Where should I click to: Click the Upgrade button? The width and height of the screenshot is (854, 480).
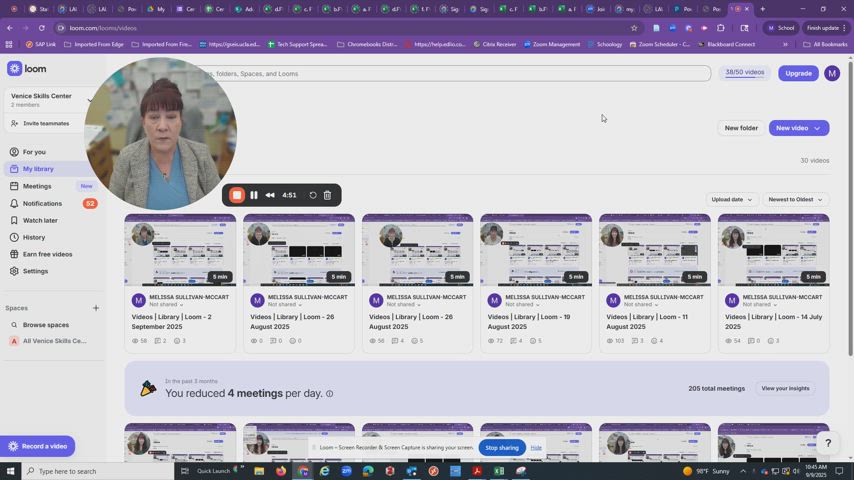tap(798, 73)
